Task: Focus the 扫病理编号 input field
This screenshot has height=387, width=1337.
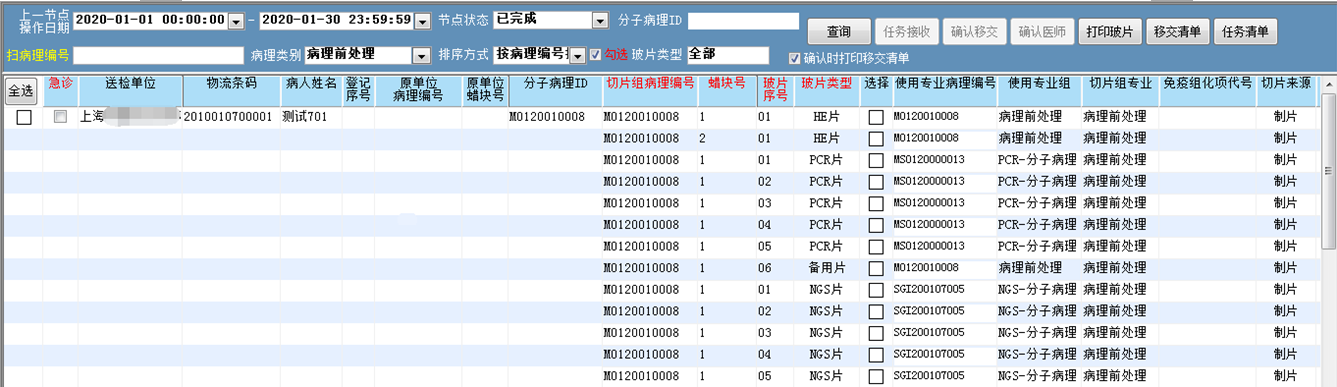Action: point(158,55)
